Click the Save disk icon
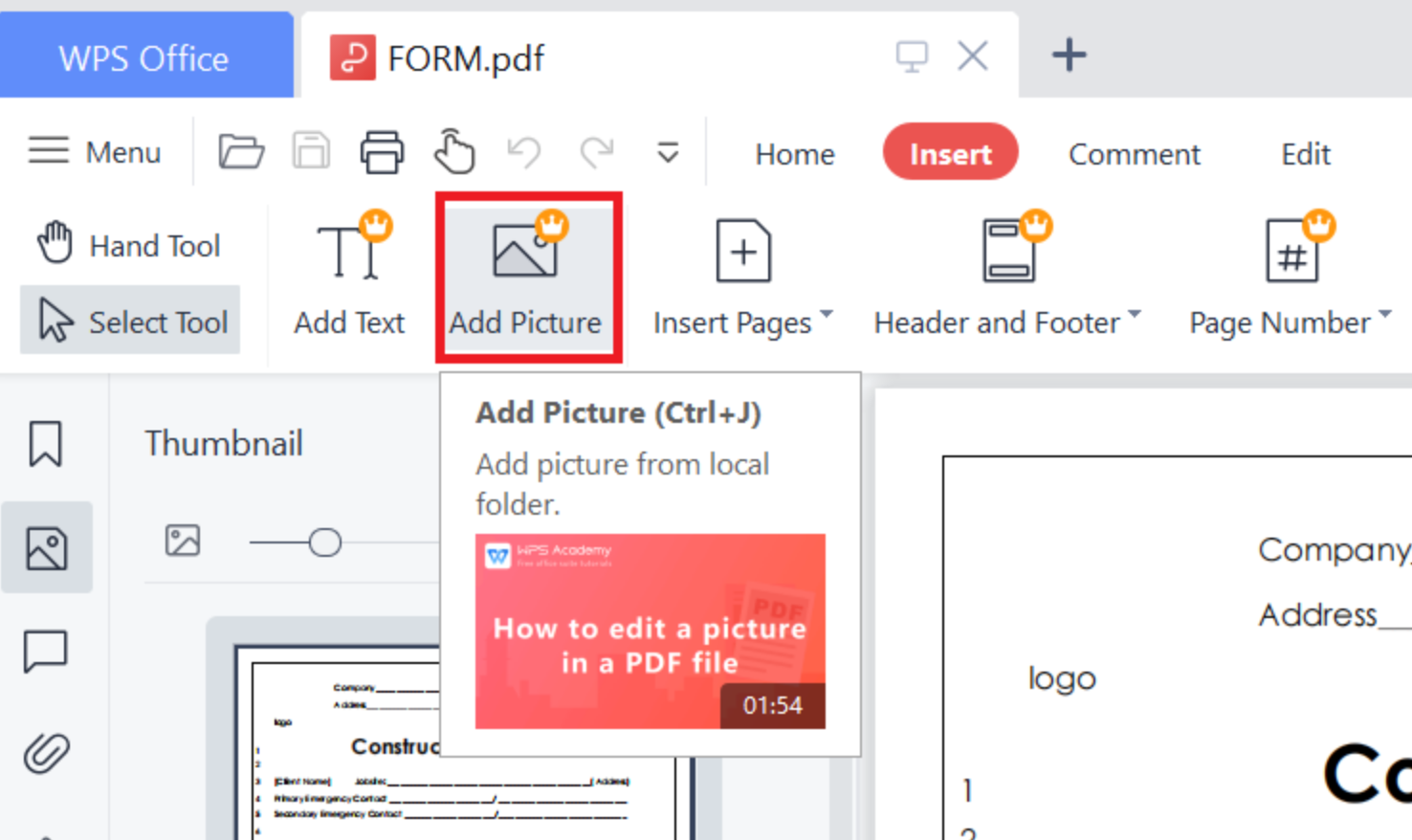 pyautogui.click(x=311, y=151)
